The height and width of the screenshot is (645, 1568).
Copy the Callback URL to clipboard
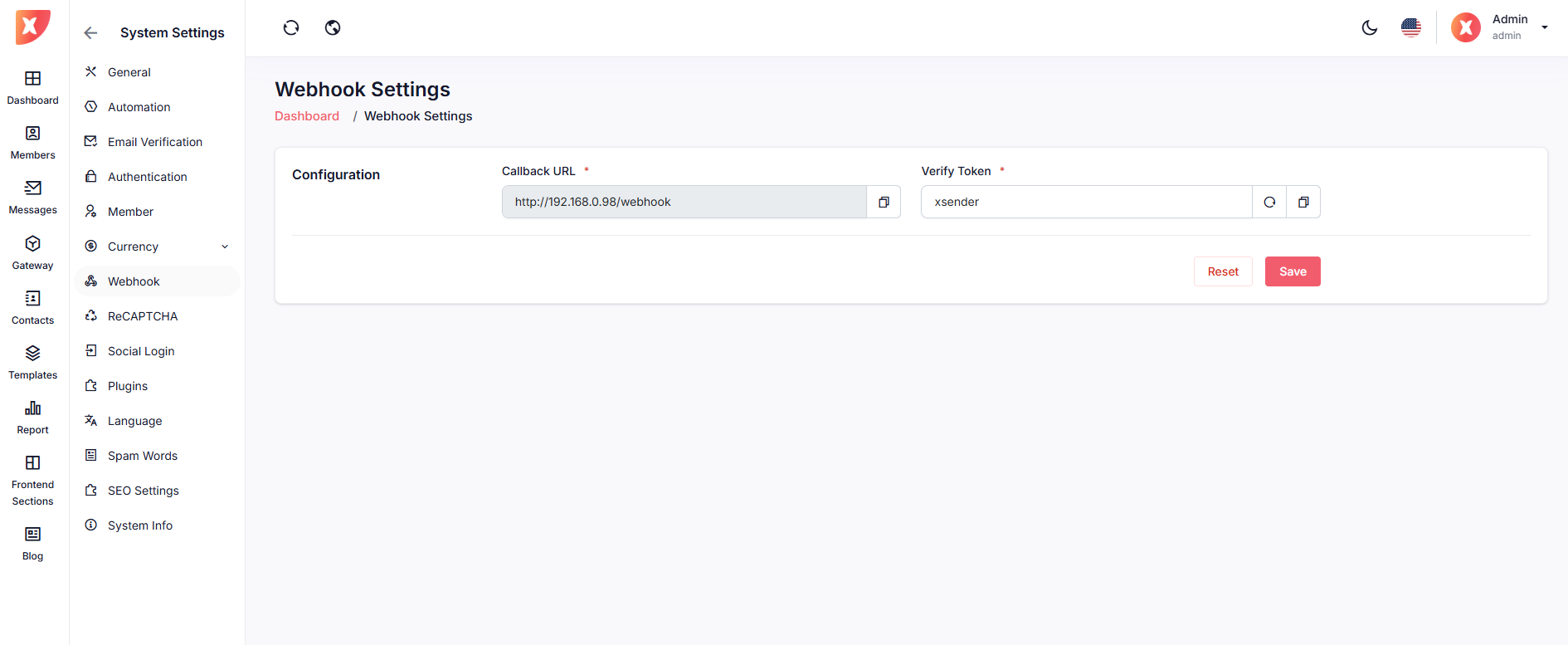point(884,202)
